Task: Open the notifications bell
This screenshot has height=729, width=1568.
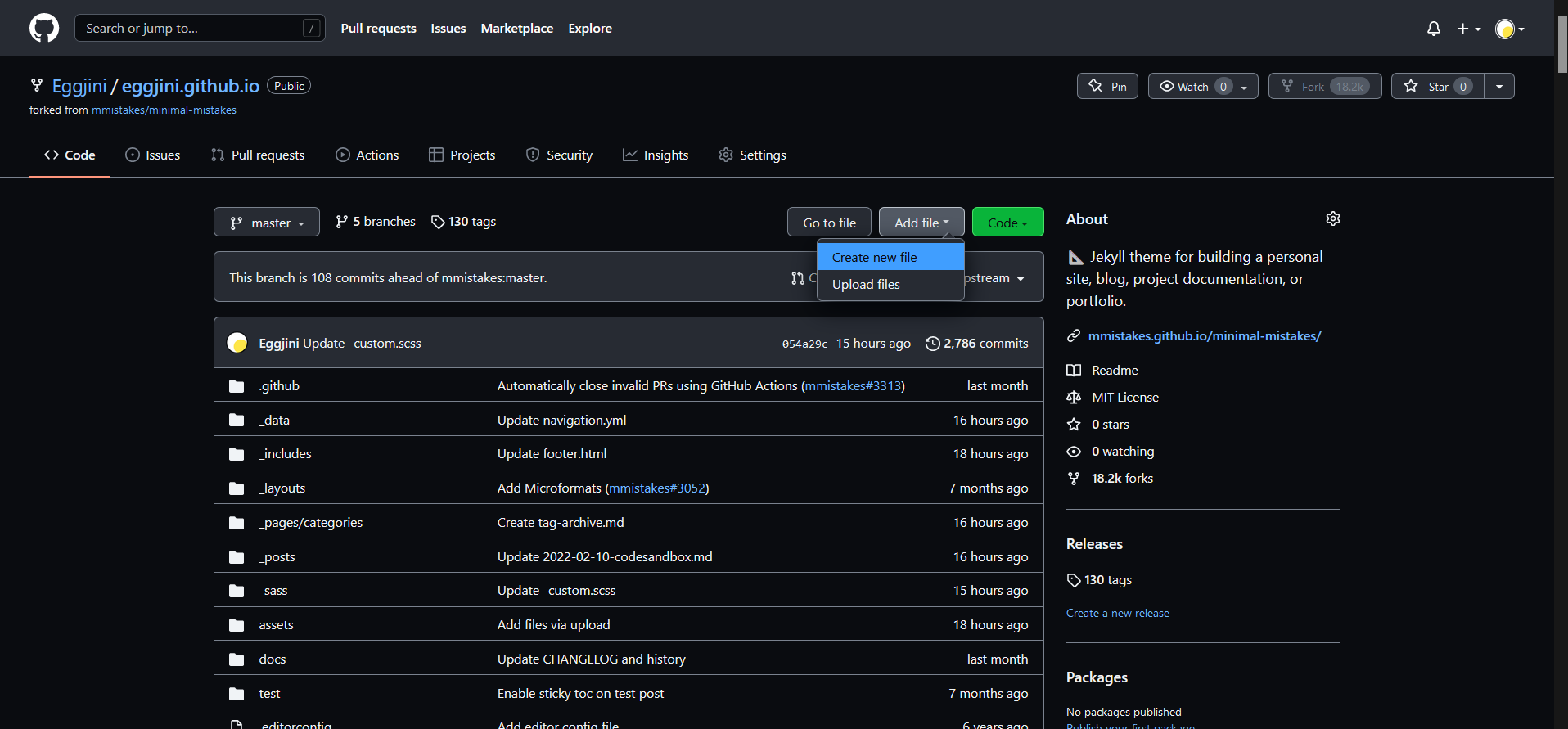Action: [1434, 29]
